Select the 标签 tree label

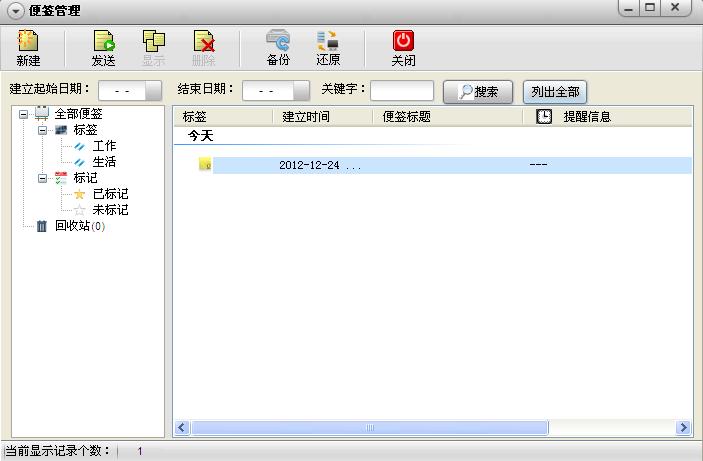click(85, 130)
